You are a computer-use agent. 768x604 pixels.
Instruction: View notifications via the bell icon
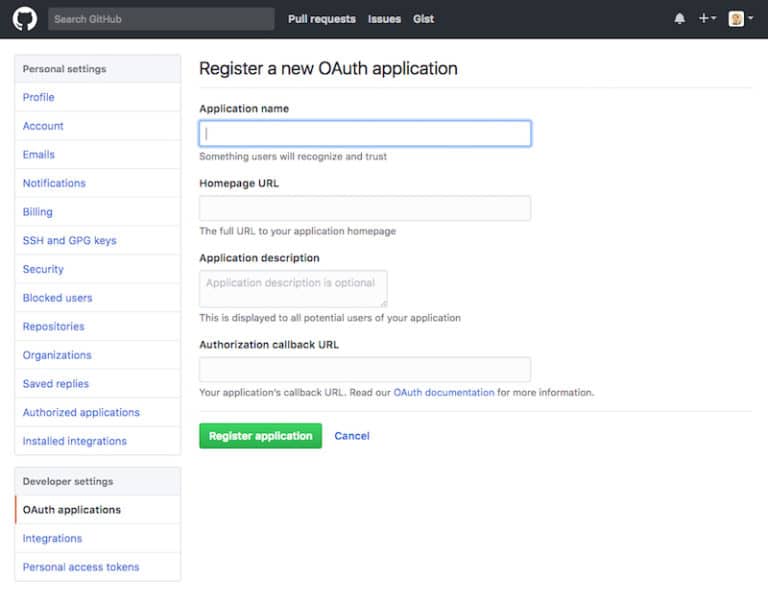[679, 19]
